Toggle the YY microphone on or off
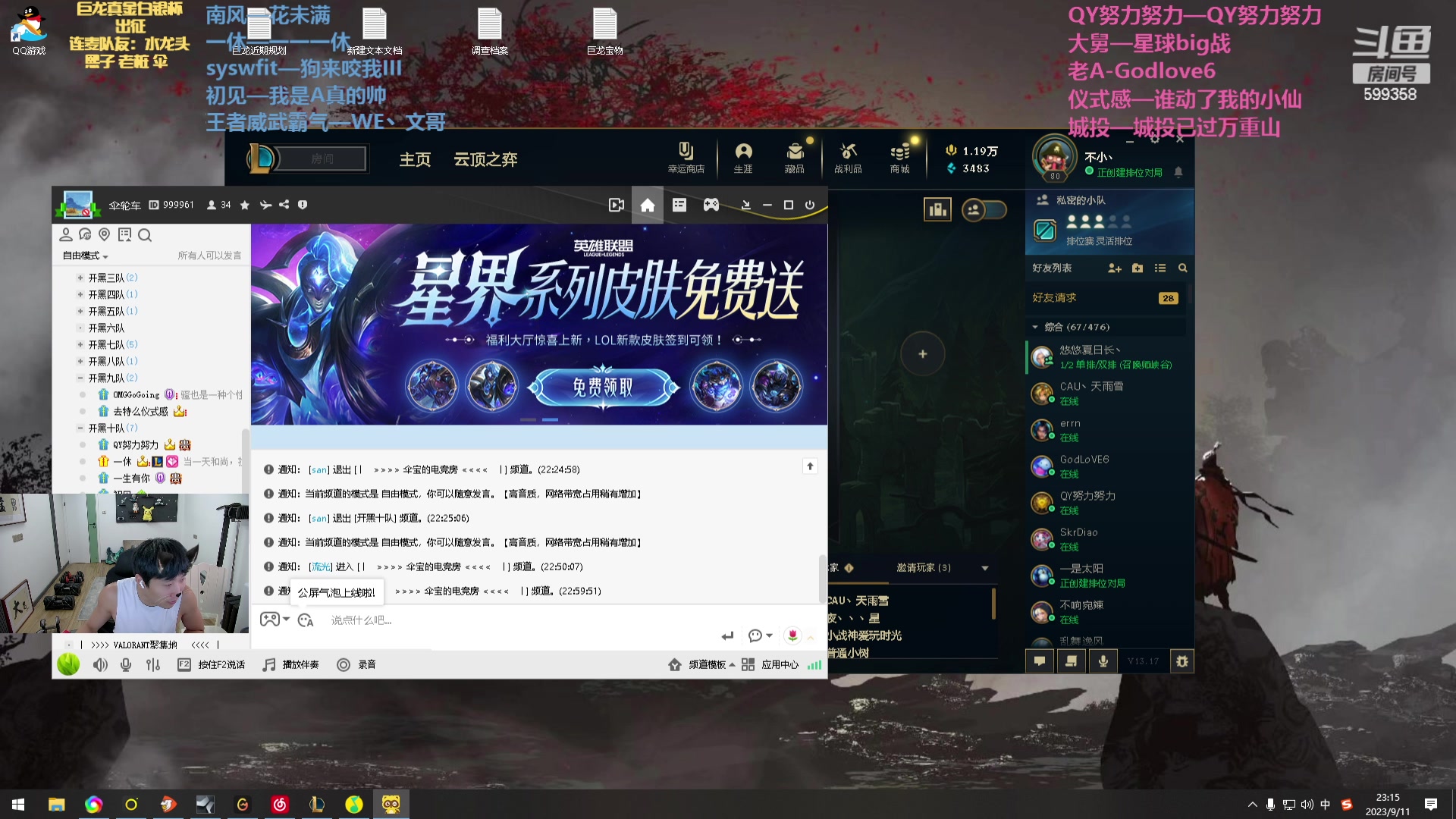 [x=126, y=665]
